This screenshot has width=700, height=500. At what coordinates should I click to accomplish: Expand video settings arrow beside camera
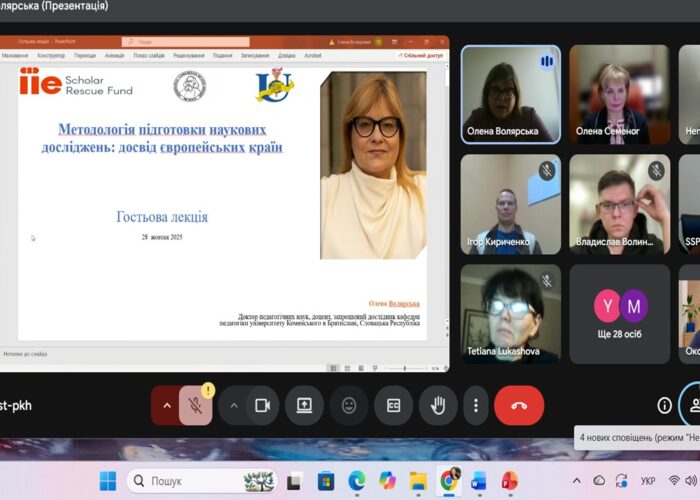234,405
